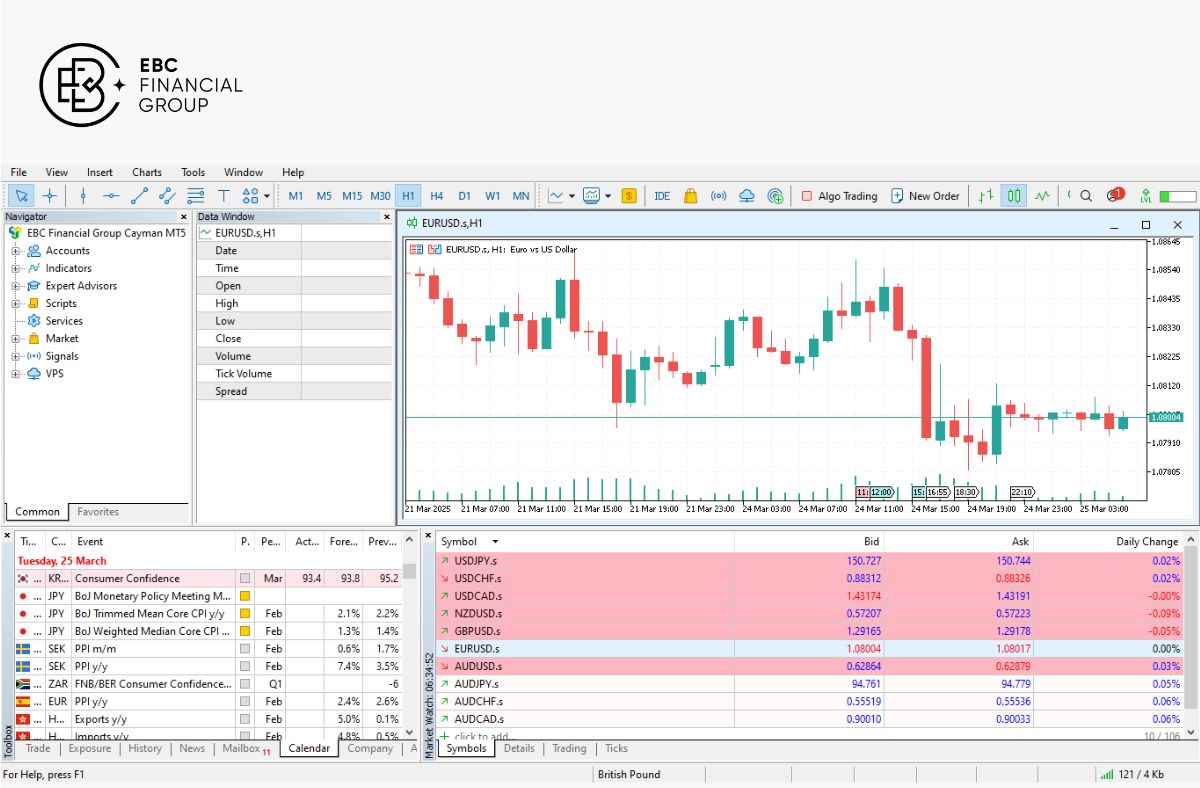Switch to the News tab in Toolbox
The height and width of the screenshot is (788, 1200).
[192, 748]
